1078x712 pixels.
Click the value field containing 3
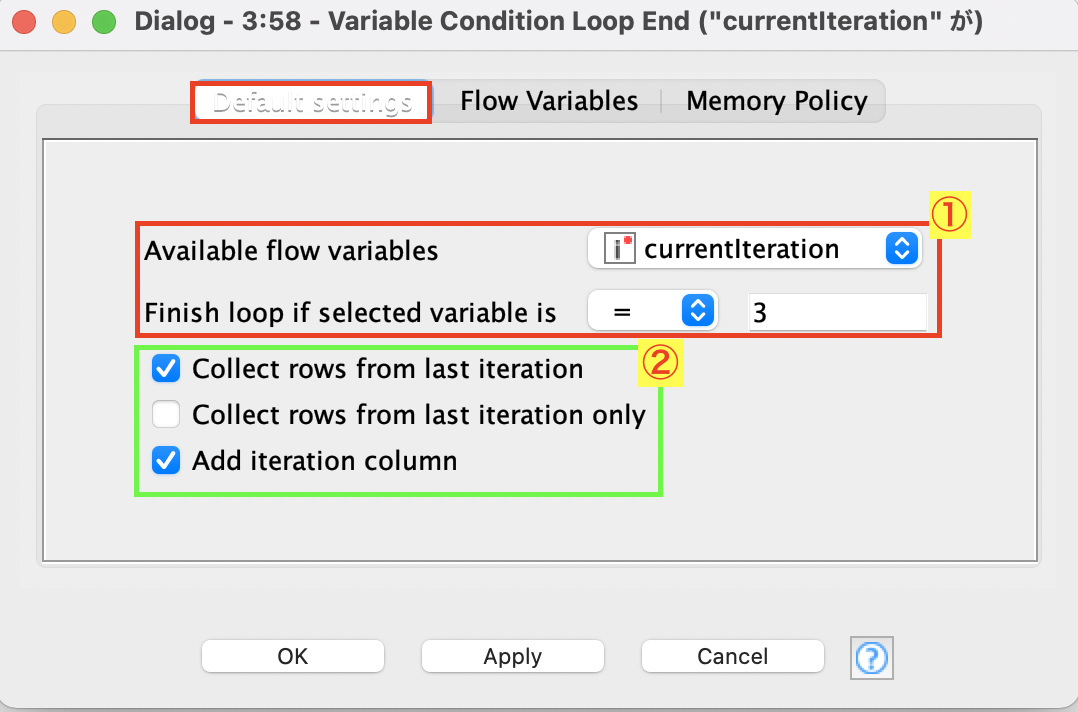click(x=836, y=311)
